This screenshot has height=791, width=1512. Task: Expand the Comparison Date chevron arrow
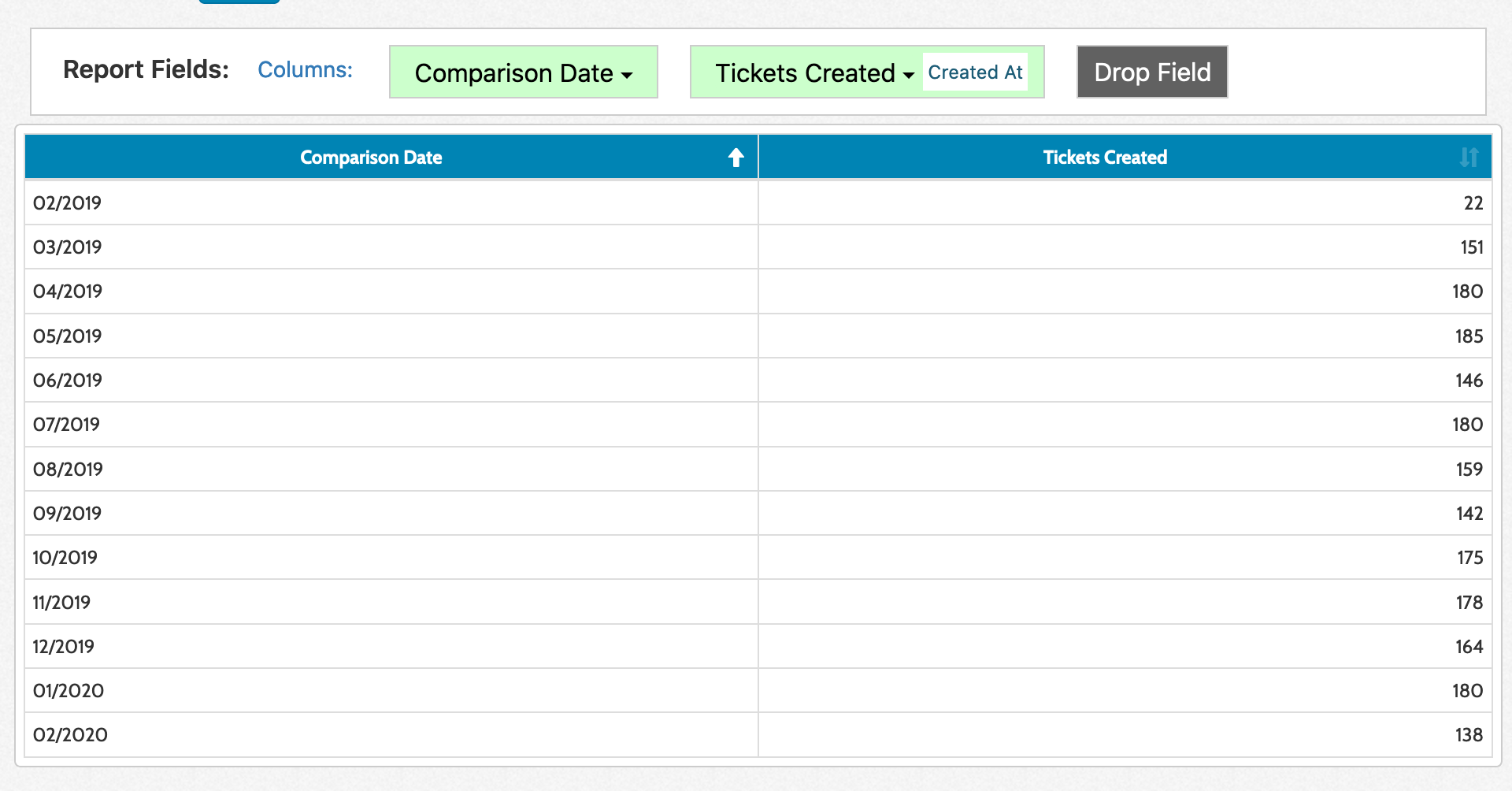tap(626, 75)
